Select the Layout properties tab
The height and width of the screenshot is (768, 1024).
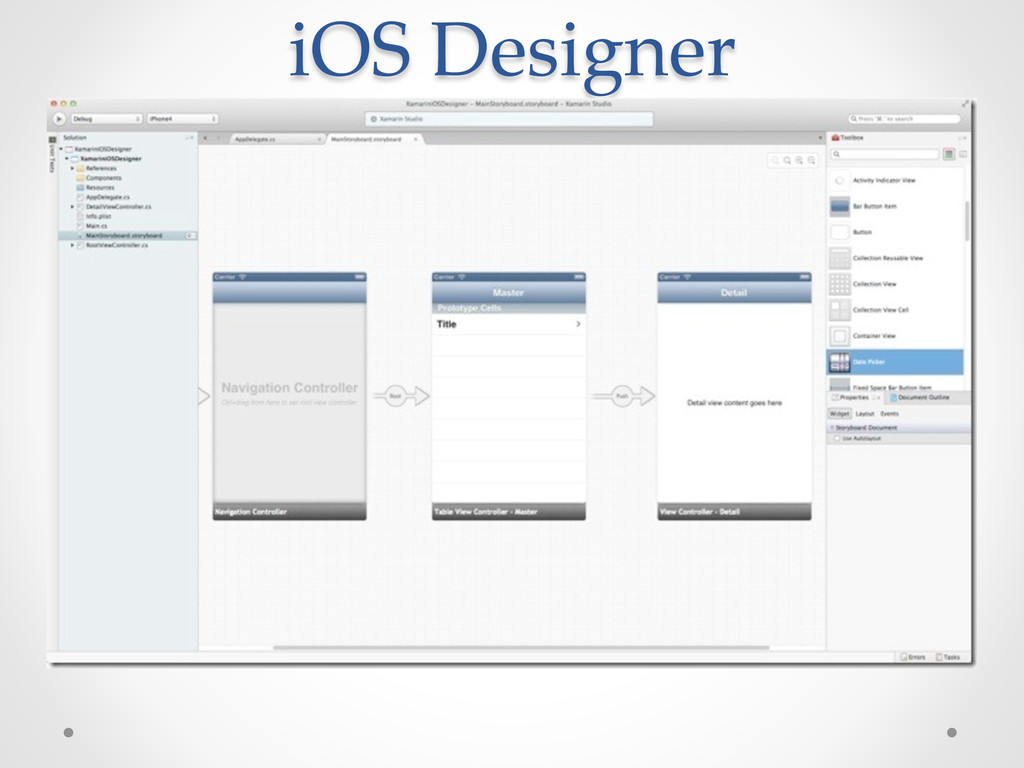coord(865,413)
